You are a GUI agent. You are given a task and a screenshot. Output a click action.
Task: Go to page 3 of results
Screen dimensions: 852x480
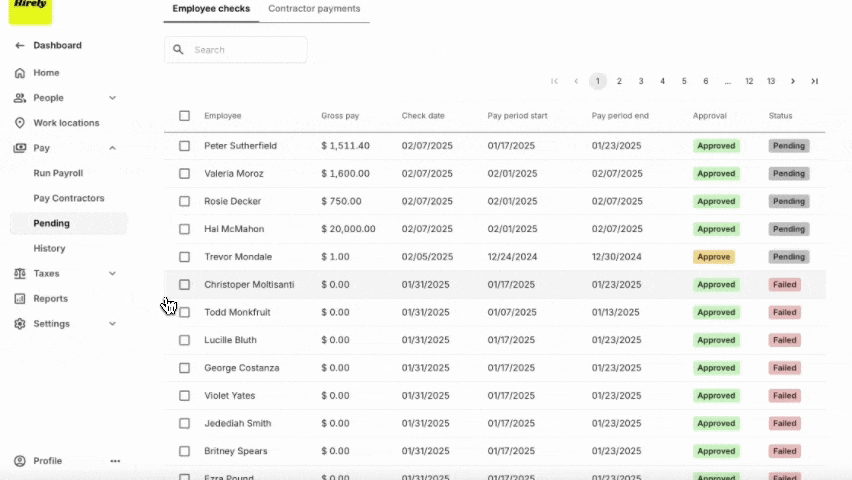point(641,81)
